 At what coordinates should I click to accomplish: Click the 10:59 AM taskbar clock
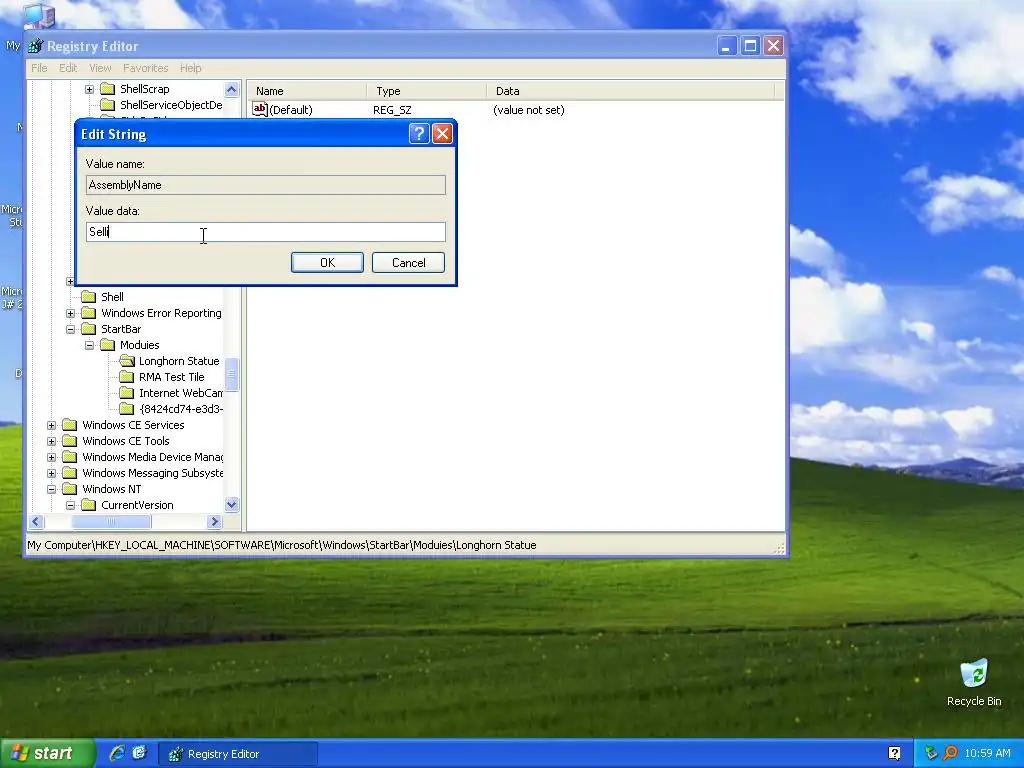[987, 753]
